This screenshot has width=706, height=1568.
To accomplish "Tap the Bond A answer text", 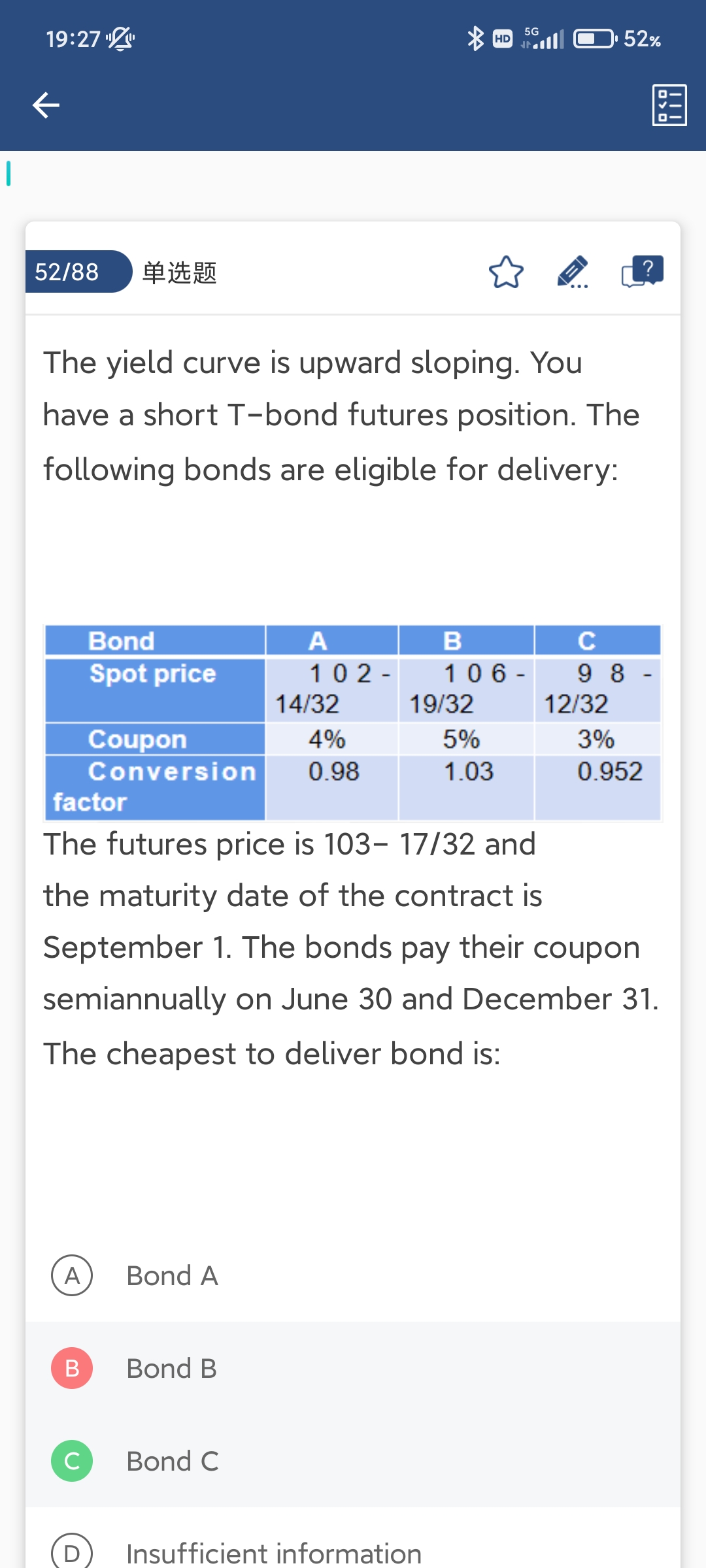I will [x=172, y=1275].
